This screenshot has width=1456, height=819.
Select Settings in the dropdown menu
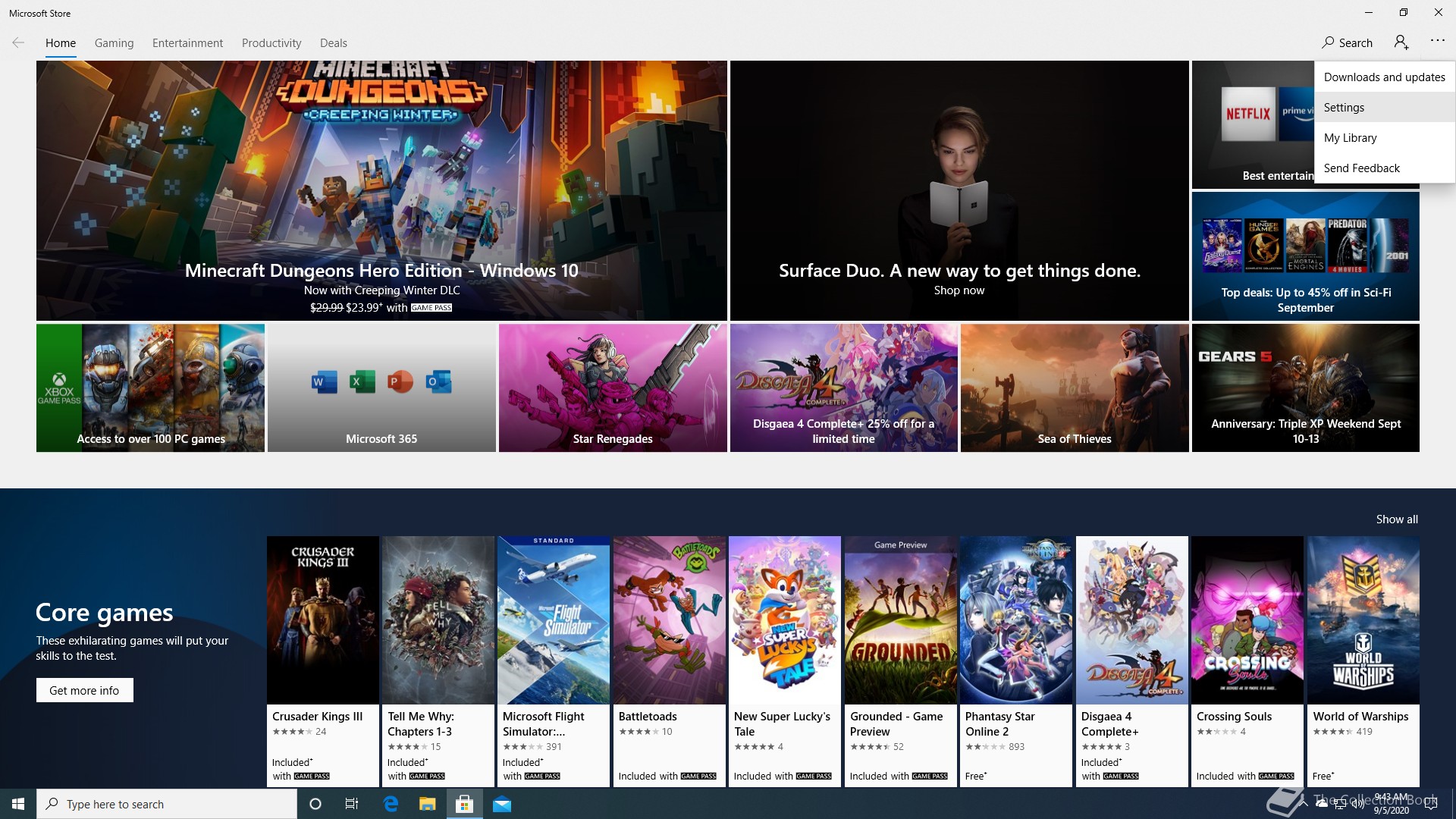[x=1384, y=107]
